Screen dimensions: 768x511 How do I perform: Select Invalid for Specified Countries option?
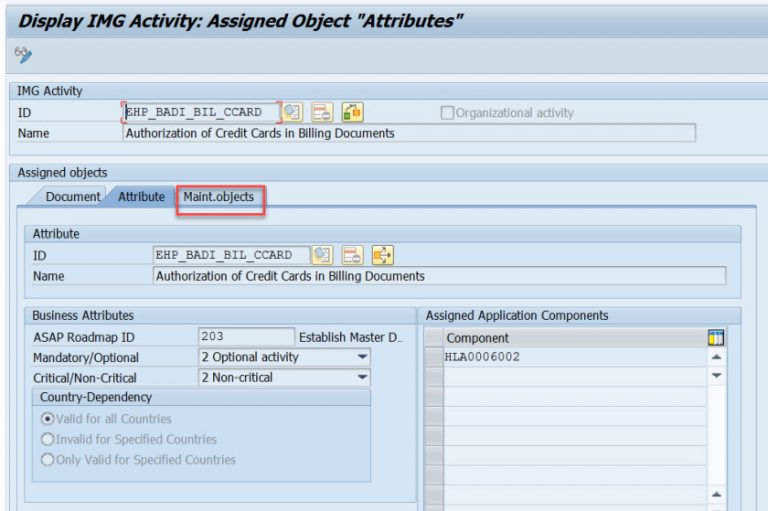[x=48, y=439]
